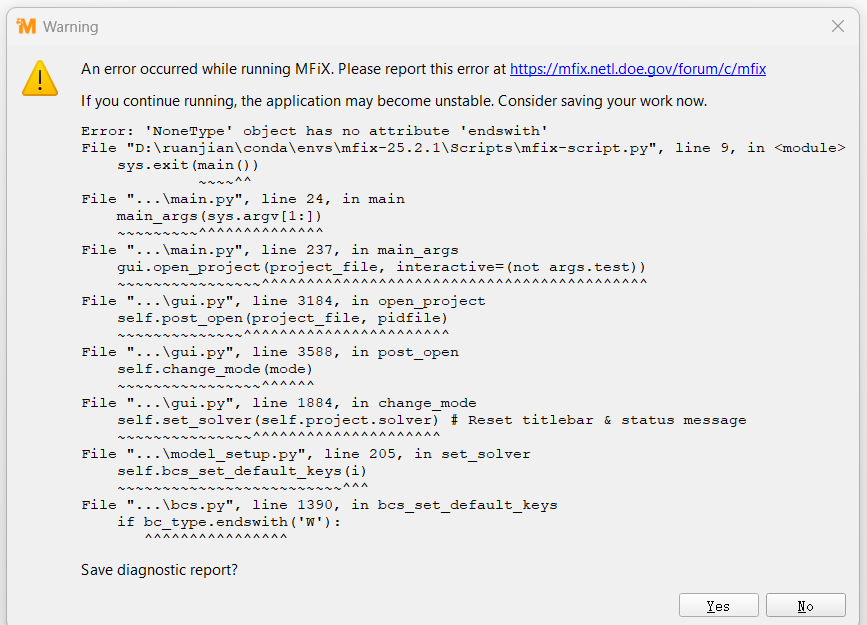Click the bc_type.endswith('W') code line
The height and width of the screenshot is (625, 867).
228,522
